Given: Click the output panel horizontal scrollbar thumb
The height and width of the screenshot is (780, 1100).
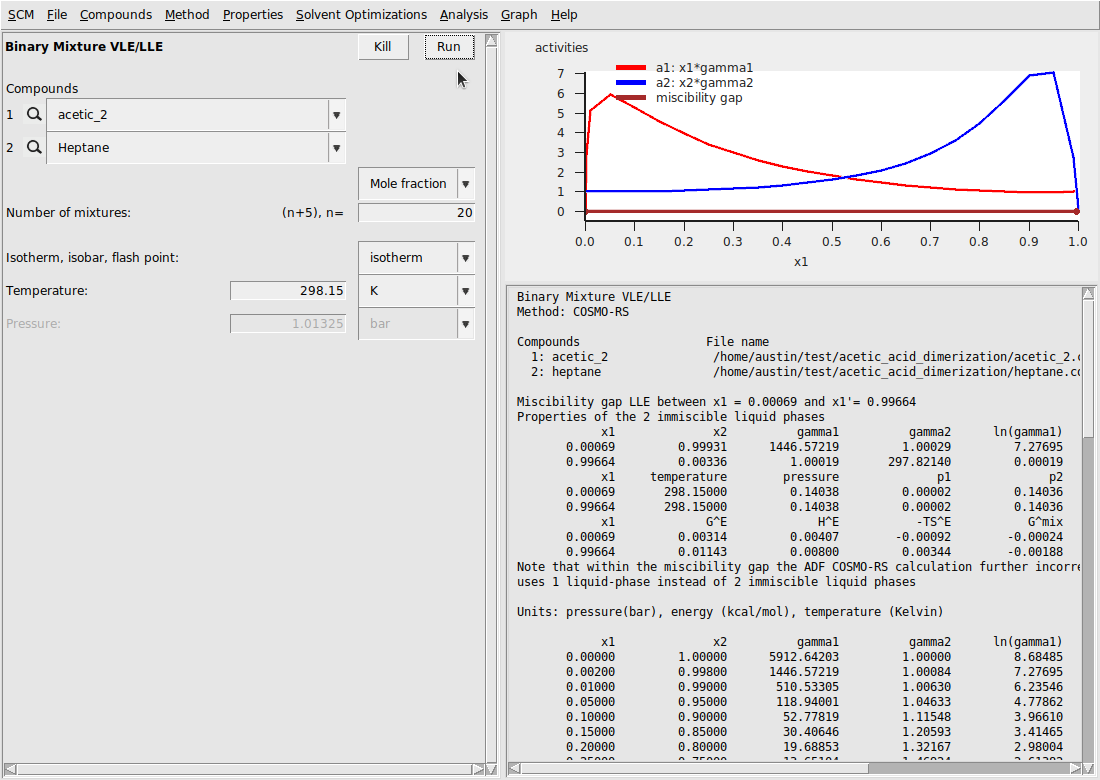Looking at the screenshot, I should click(x=693, y=769).
